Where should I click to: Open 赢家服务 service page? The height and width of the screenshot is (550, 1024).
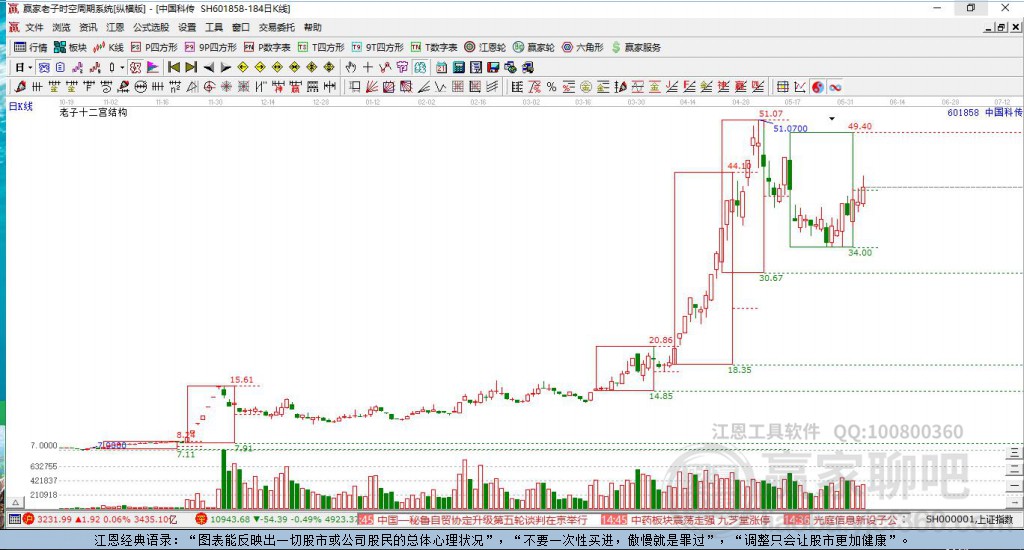pos(635,47)
